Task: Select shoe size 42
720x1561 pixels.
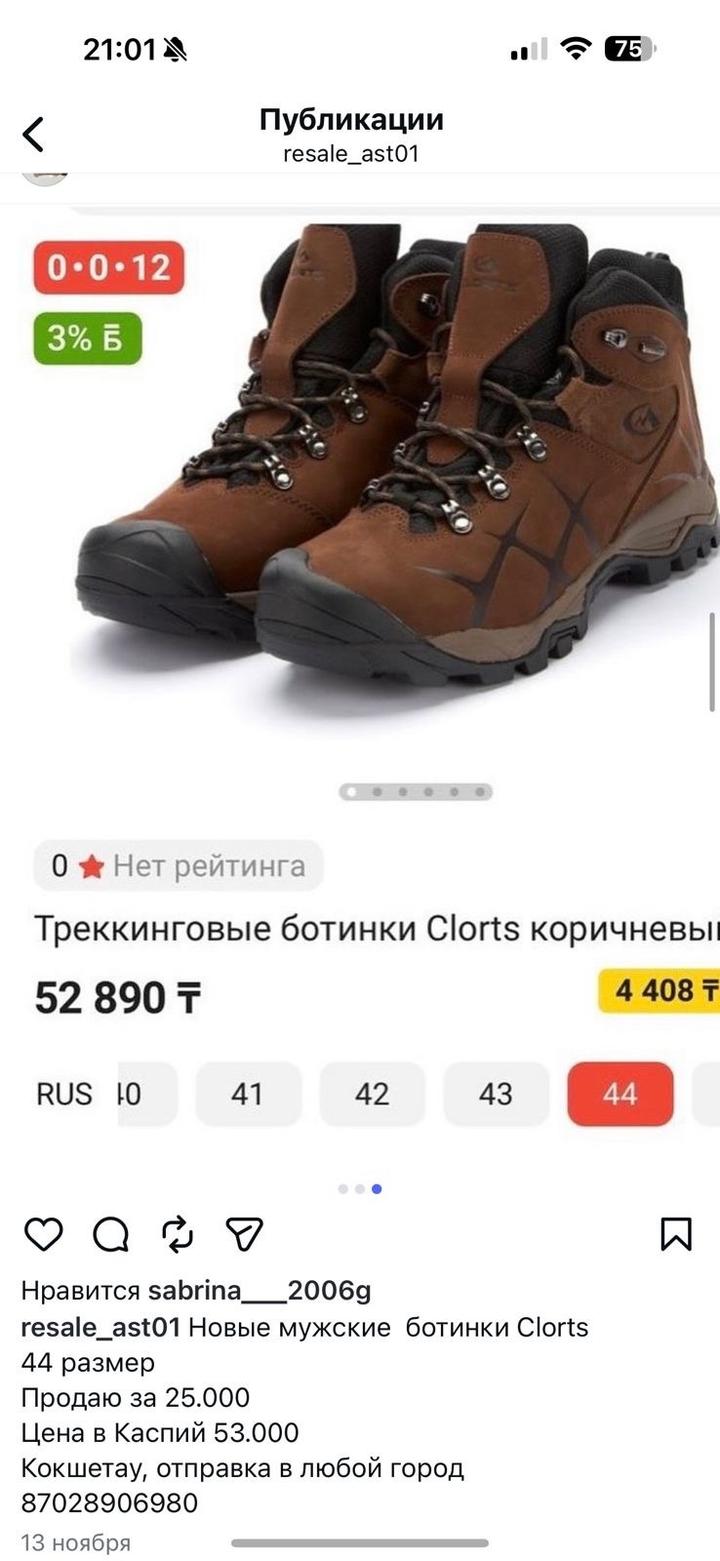Action: 372,1094
